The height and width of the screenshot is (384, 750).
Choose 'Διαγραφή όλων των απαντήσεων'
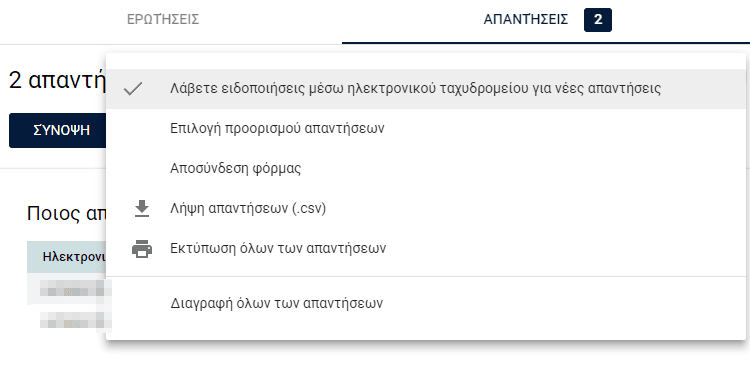click(x=426, y=303)
